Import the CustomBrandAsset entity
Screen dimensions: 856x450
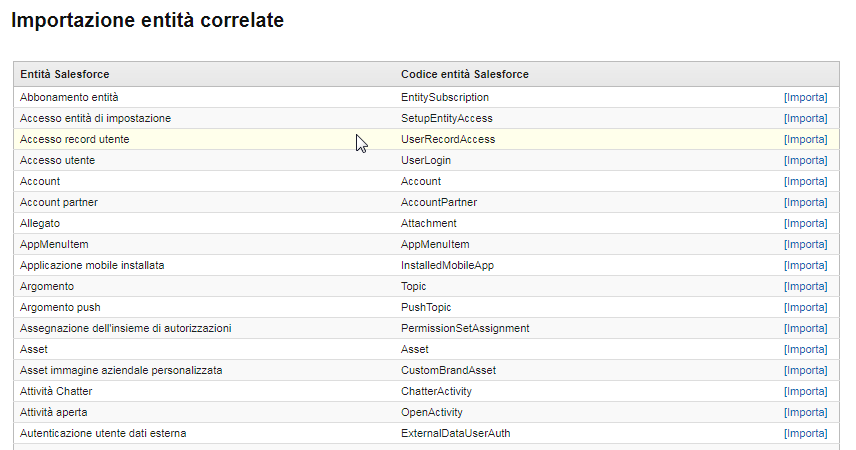pos(806,371)
